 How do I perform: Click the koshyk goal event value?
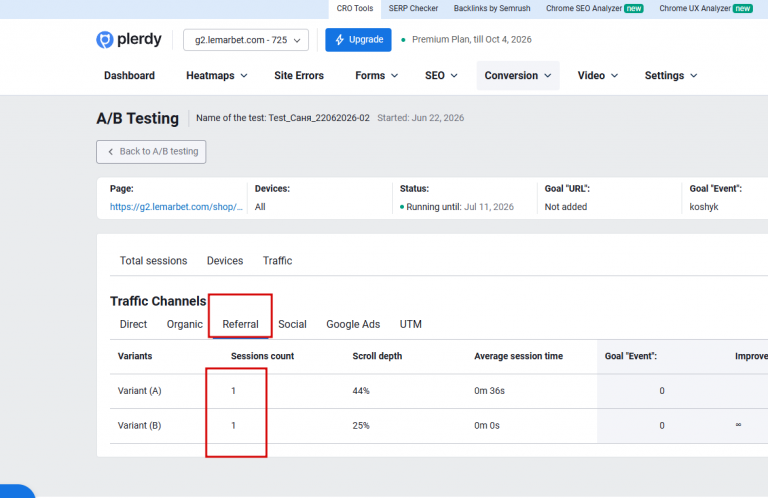click(x=704, y=207)
